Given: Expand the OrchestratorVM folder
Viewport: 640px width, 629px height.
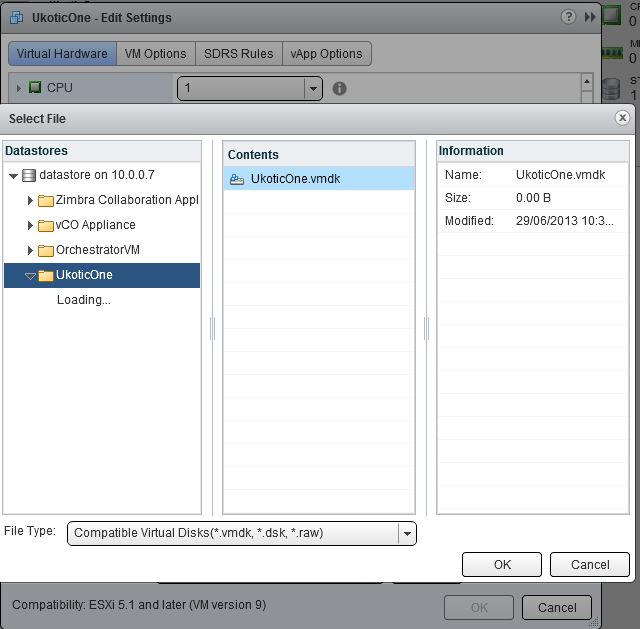Looking at the screenshot, I should [30, 250].
